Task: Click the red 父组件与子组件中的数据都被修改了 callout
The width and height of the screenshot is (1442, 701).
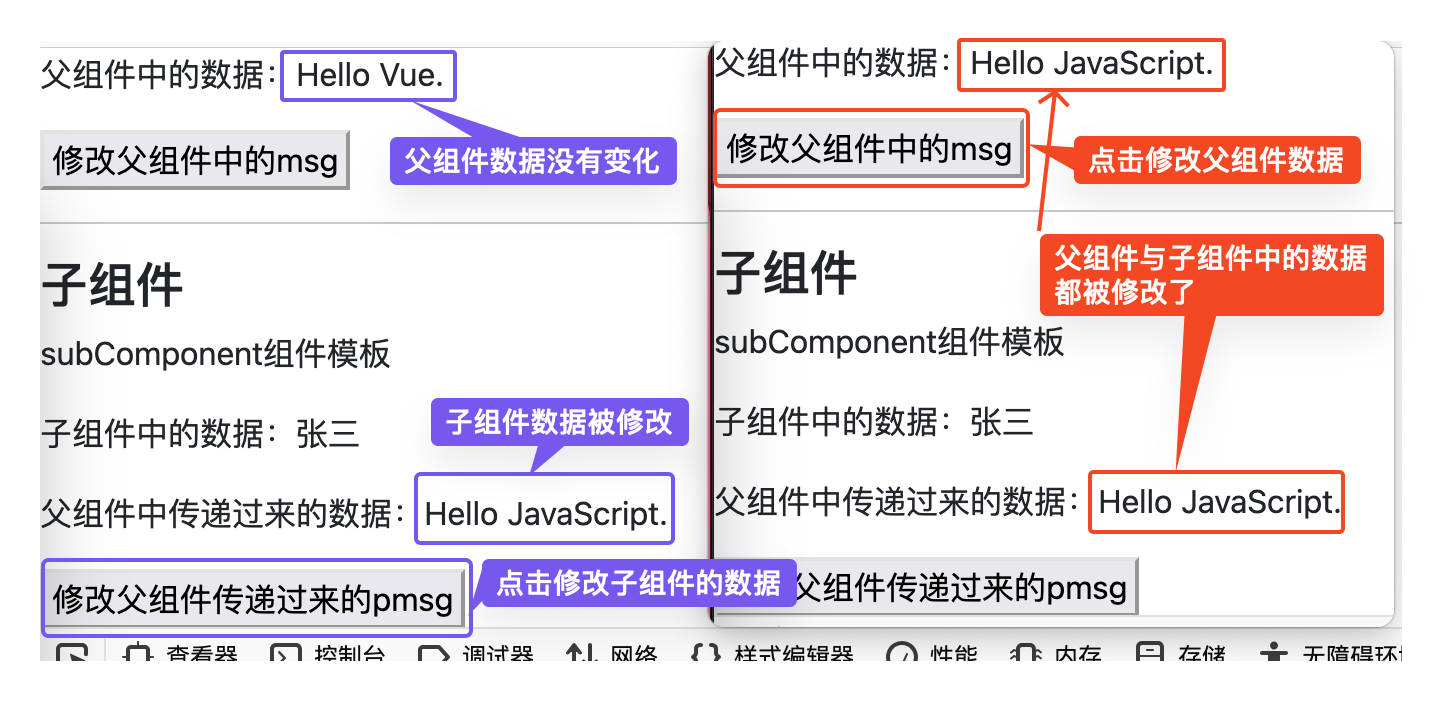Action: (x=1210, y=275)
